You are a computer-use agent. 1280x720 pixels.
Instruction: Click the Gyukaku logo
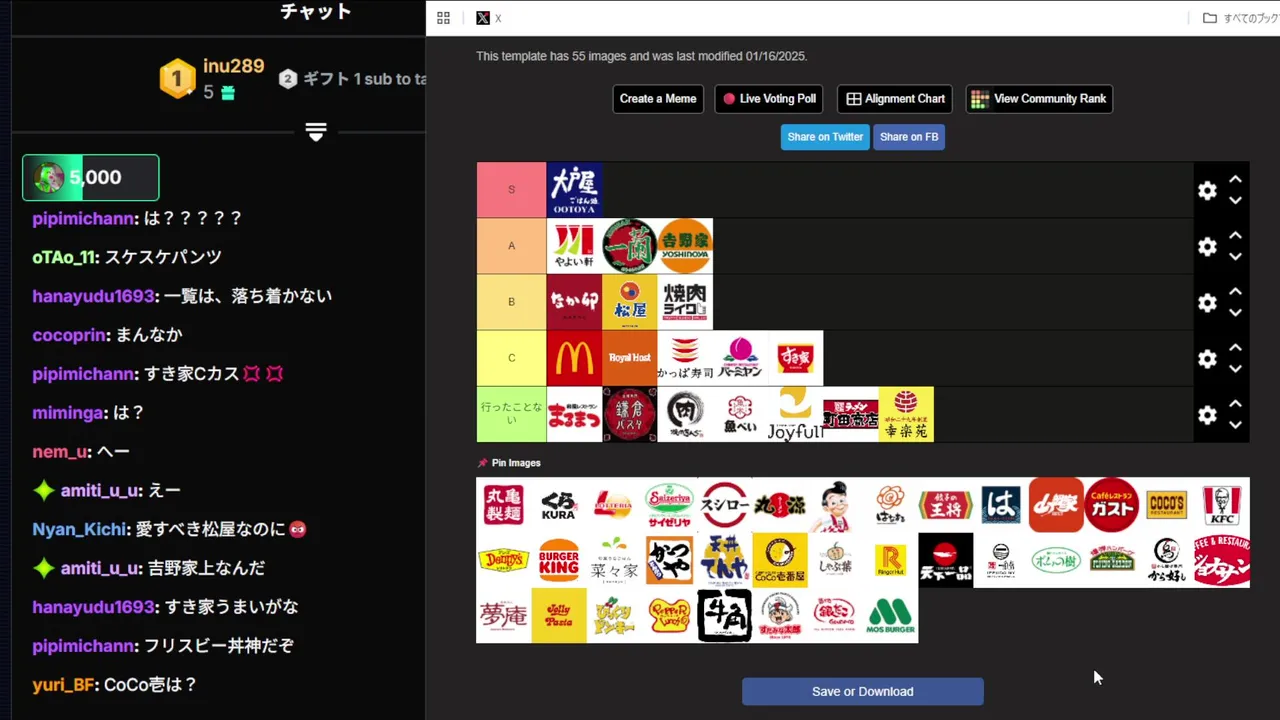[x=724, y=615]
